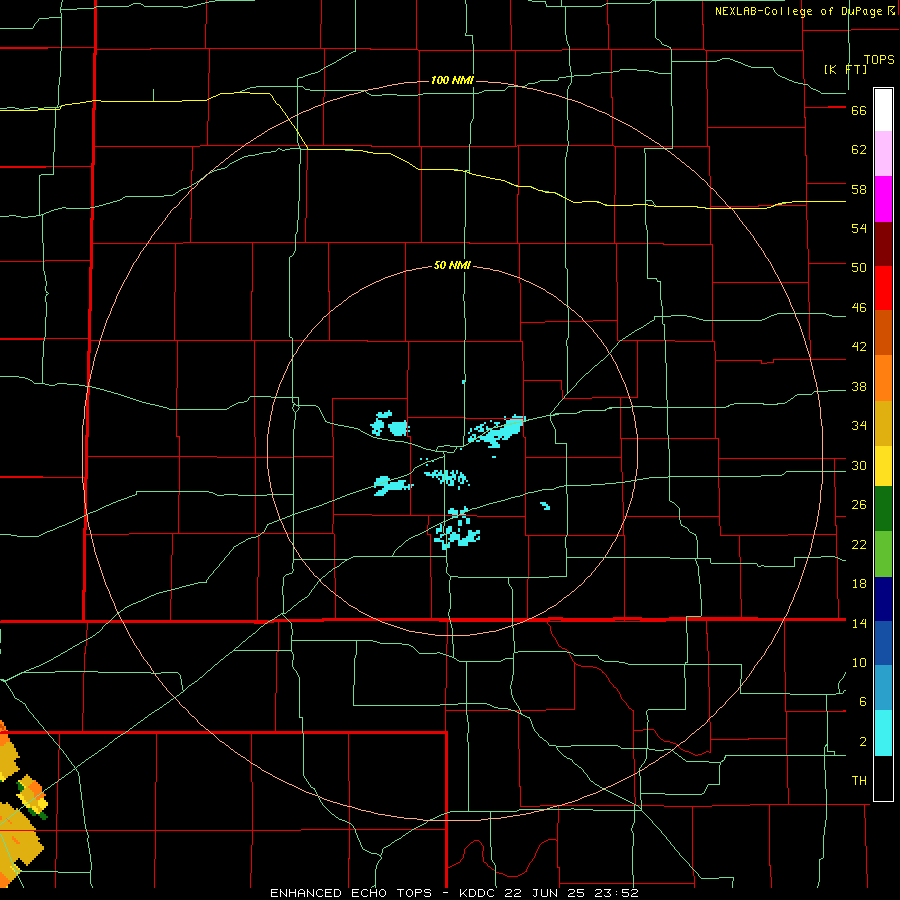The height and width of the screenshot is (900, 900).
Task: Click the light pink legend swatch
Action: 883,153
